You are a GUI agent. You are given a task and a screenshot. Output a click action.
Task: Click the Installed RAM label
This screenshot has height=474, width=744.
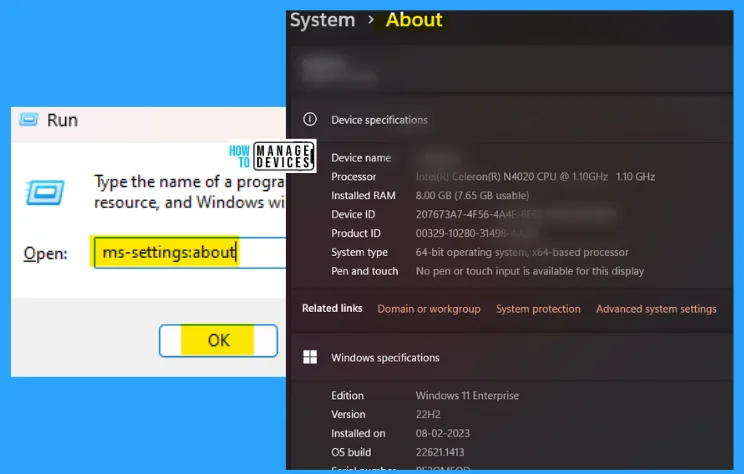363,195
